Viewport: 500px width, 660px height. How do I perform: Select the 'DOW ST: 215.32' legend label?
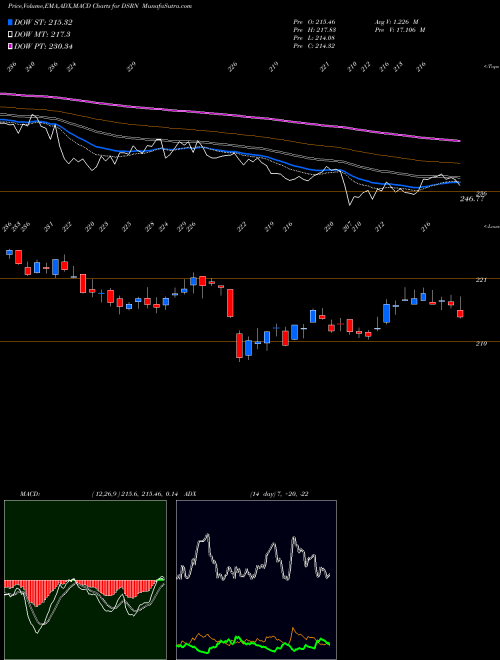click(x=43, y=22)
